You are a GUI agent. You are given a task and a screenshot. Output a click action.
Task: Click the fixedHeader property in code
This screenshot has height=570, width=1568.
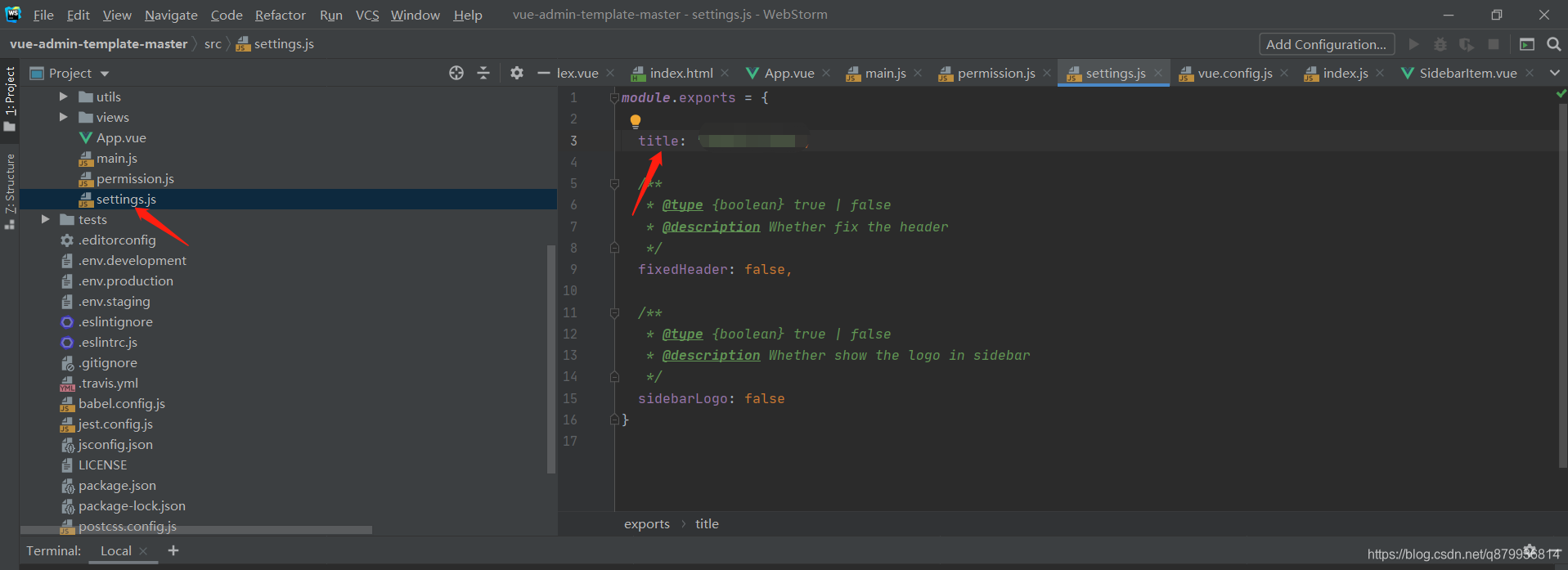(682, 269)
